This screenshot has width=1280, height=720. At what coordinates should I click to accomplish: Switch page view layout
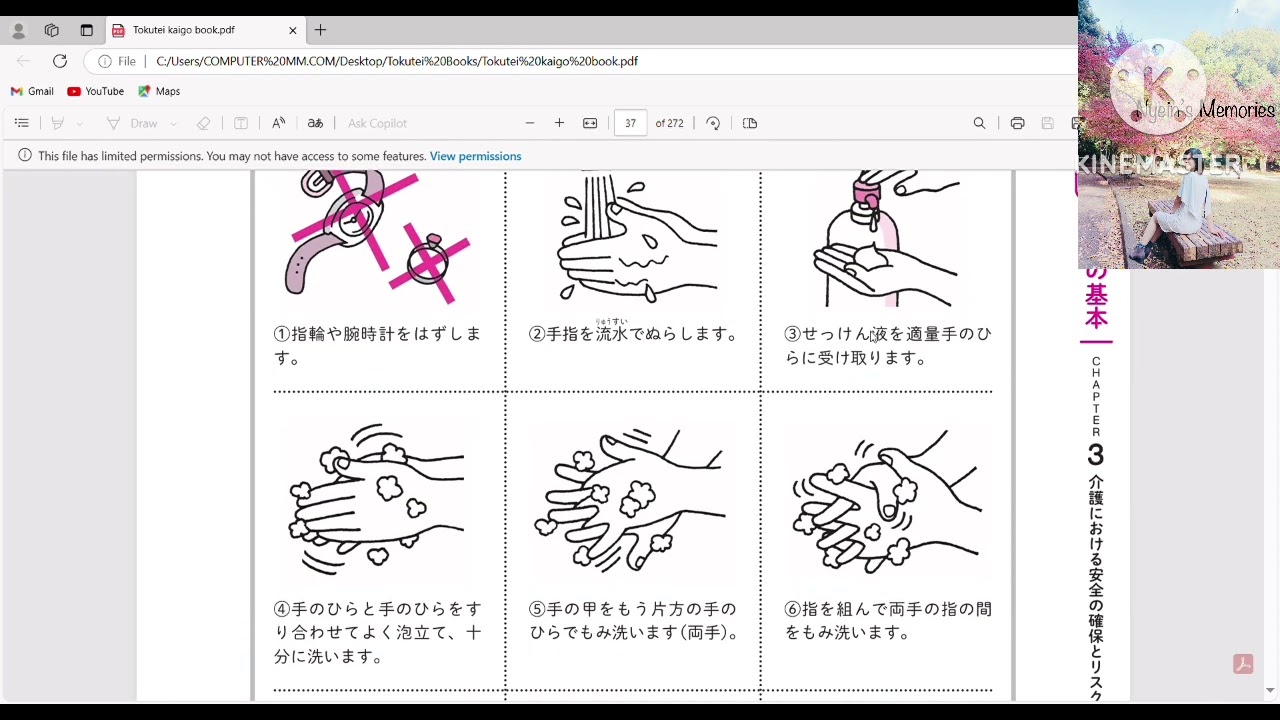click(x=750, y=123)
